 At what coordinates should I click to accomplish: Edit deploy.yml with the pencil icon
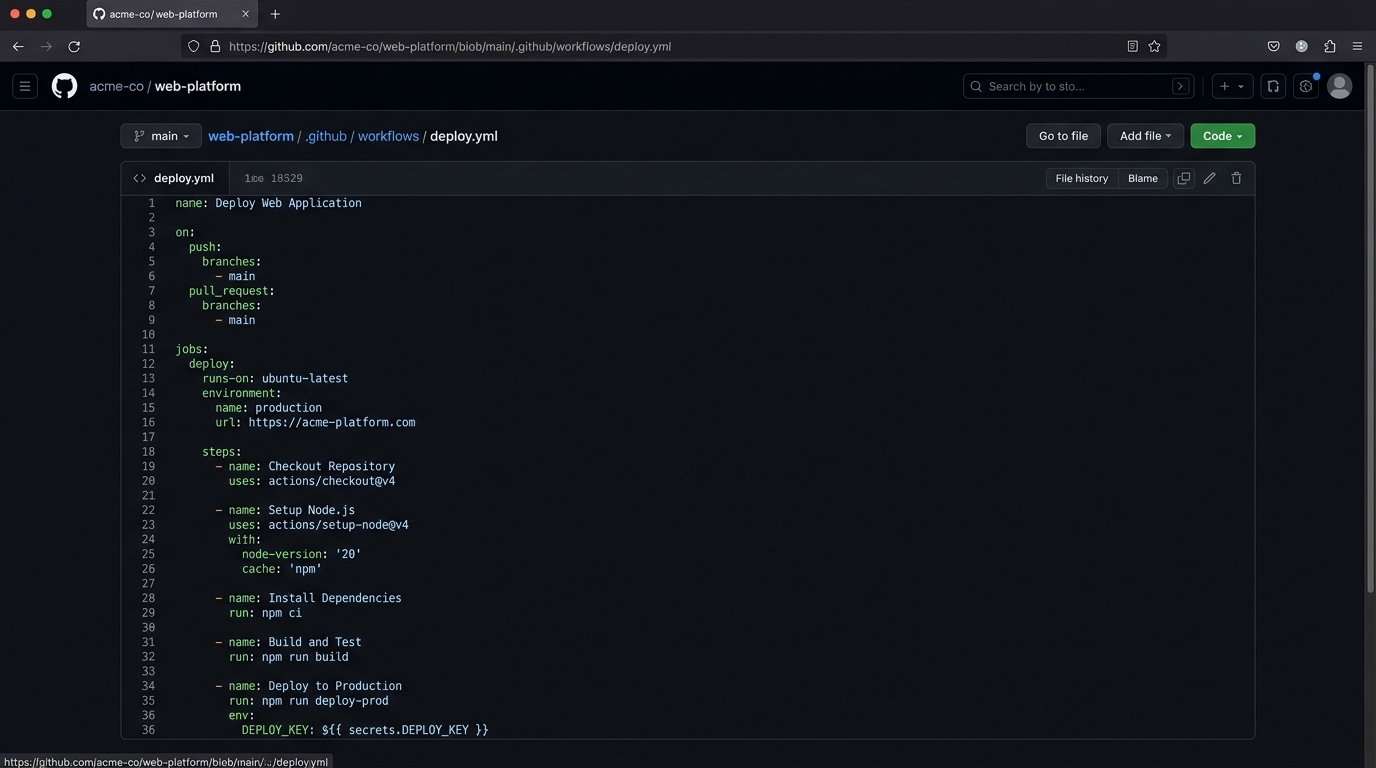1210,178
